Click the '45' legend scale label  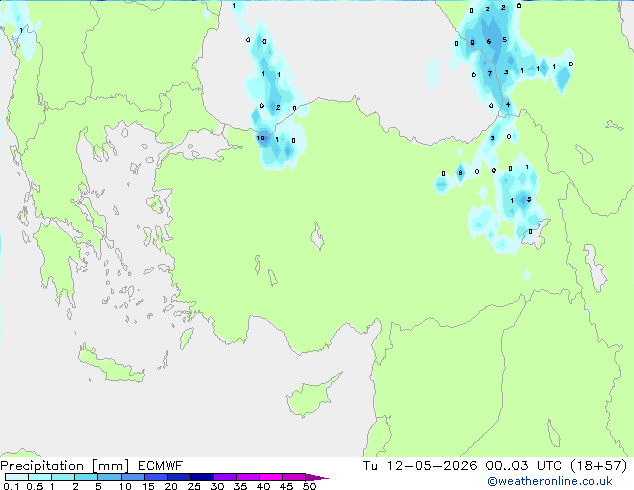(x=286, y=486)
